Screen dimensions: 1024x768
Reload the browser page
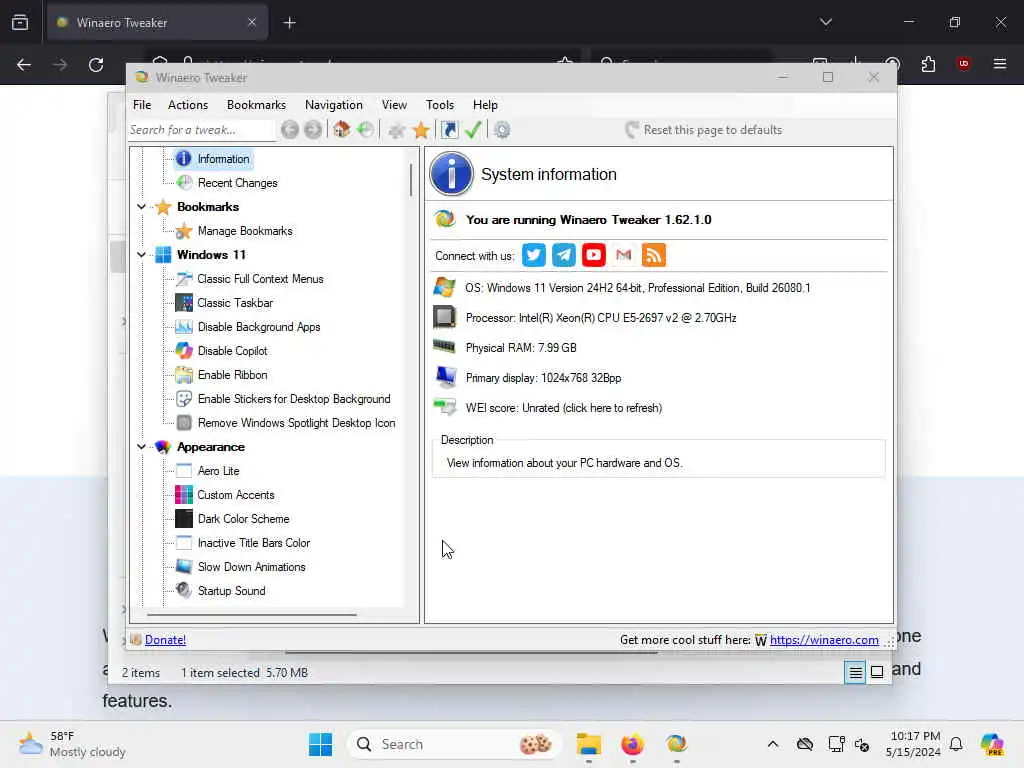(96, 65)
